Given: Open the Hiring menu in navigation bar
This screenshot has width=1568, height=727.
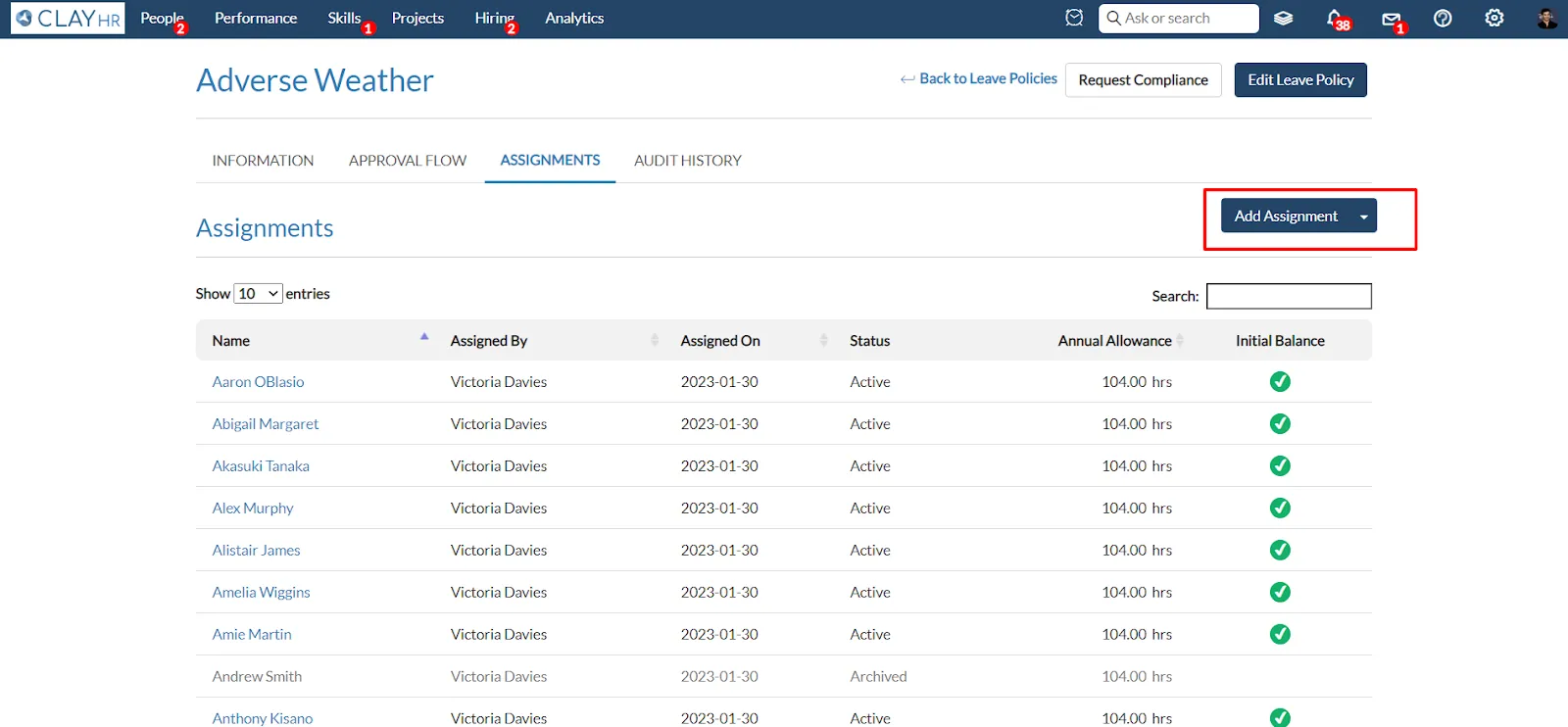Looking at the screenshot, I should click(495, 19).
